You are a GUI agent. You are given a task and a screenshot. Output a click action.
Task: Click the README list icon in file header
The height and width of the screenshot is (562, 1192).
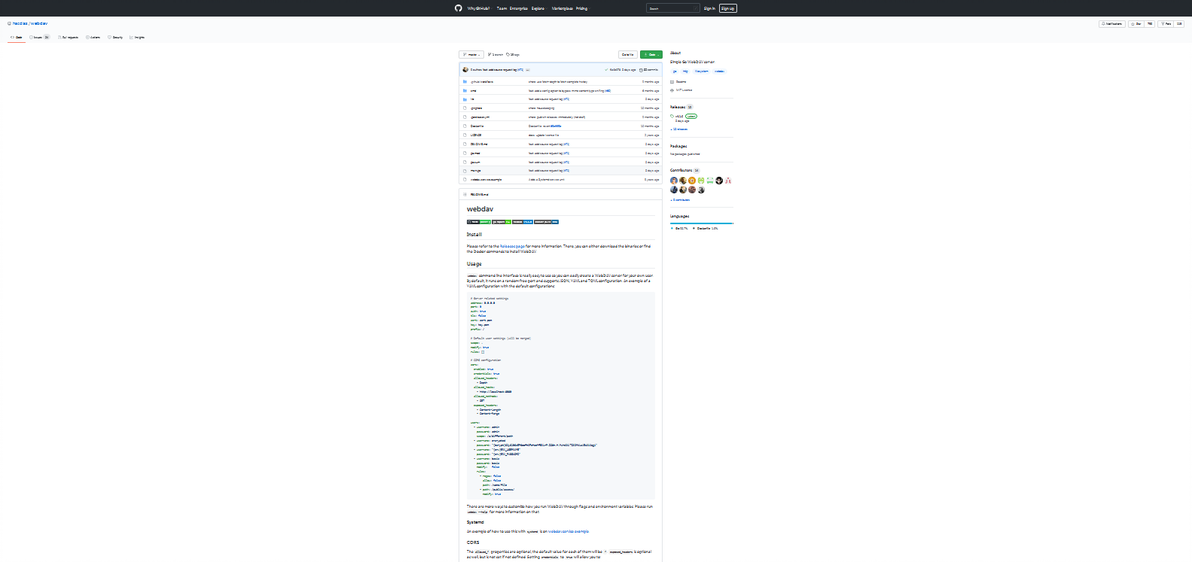pos(465,193)
